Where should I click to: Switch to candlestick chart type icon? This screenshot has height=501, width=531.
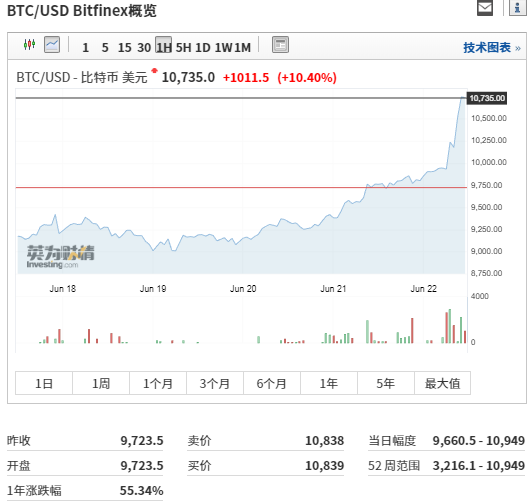pos(29,44)
